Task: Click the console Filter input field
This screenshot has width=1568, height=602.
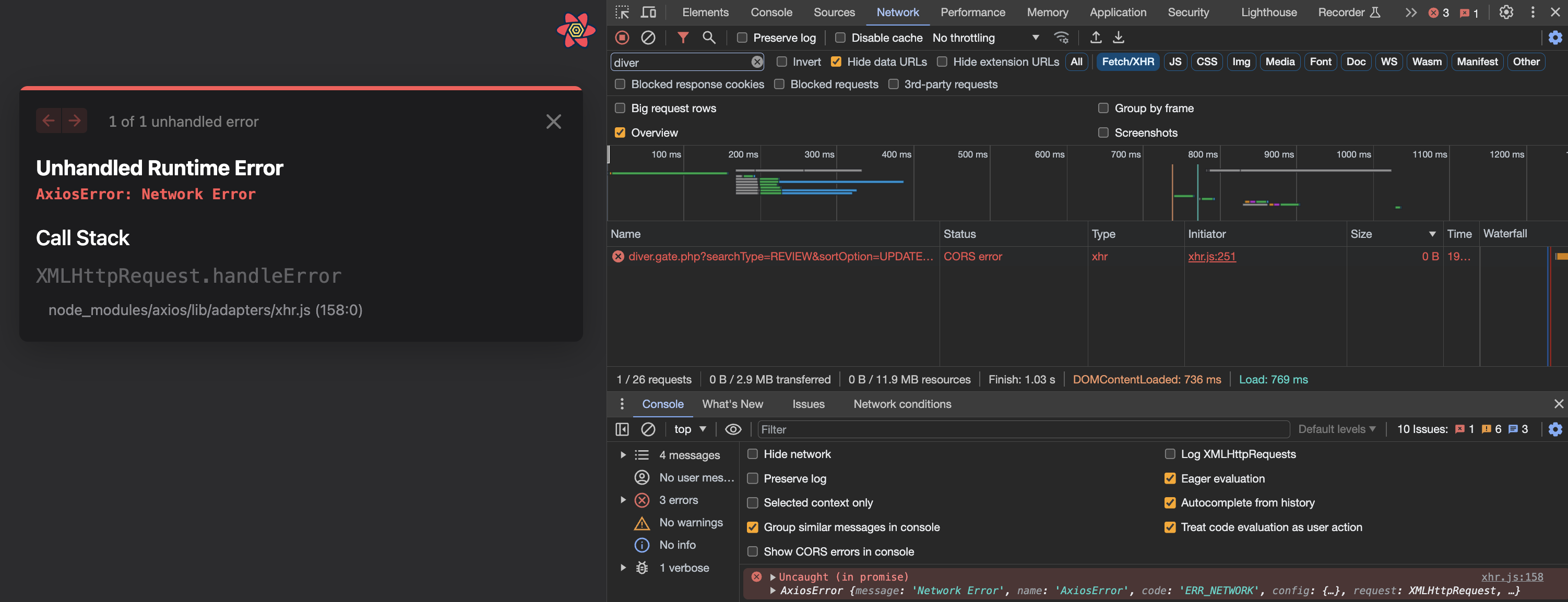Action: [1023, 429]
